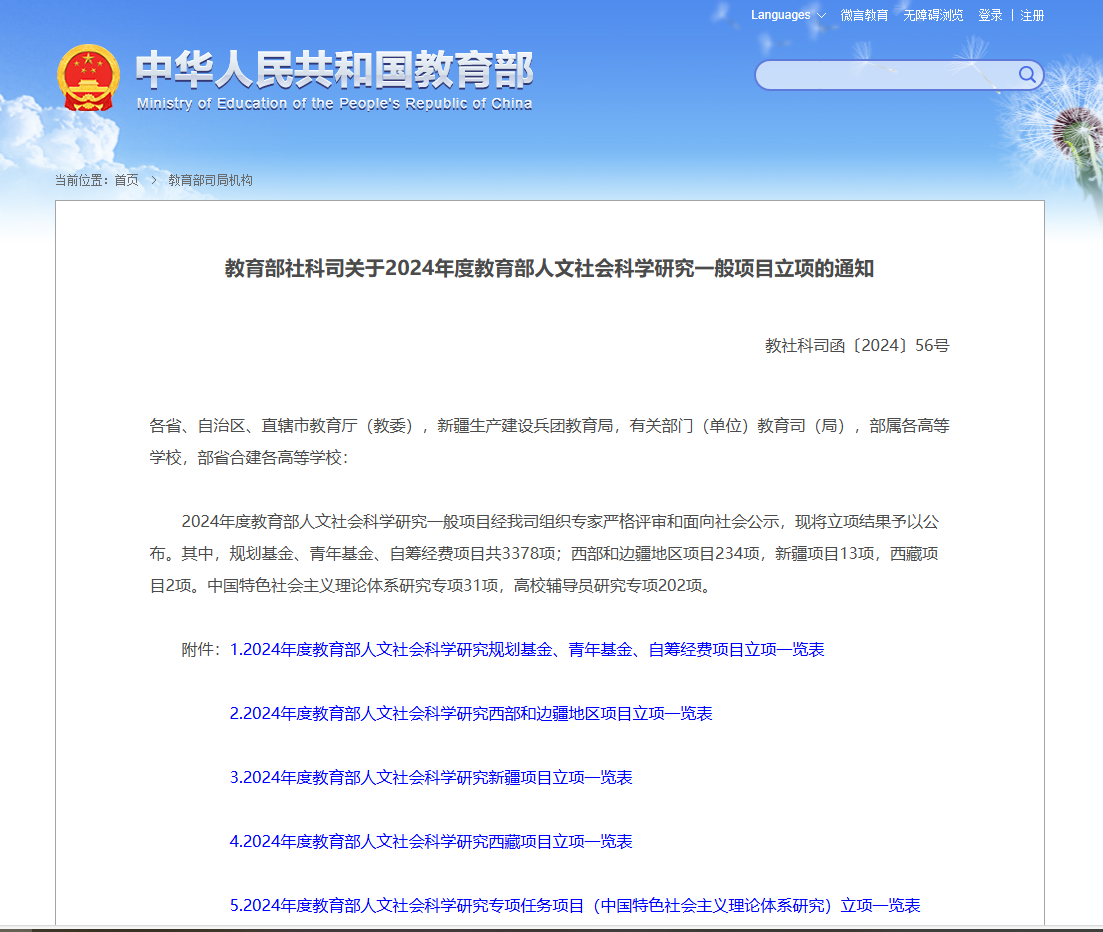Select 无障碍浏览 accessibility mode
Viewport: 1103px width, 932px height.
pos(933,15)
